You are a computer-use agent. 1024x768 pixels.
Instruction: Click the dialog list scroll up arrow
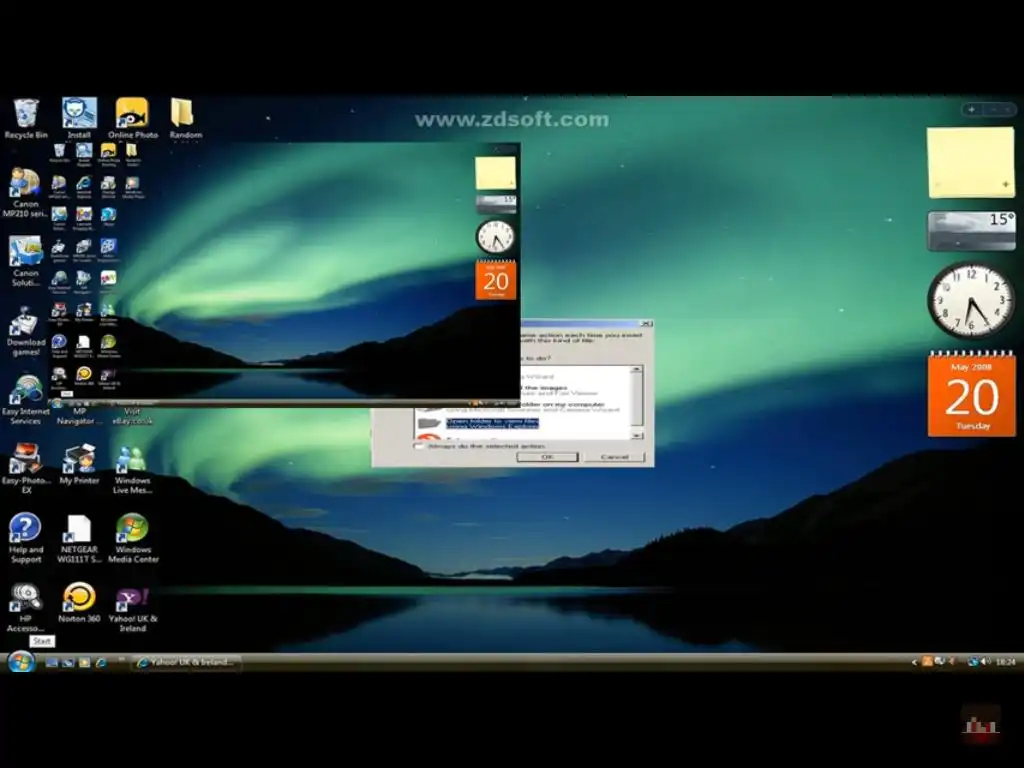point(637,370)
